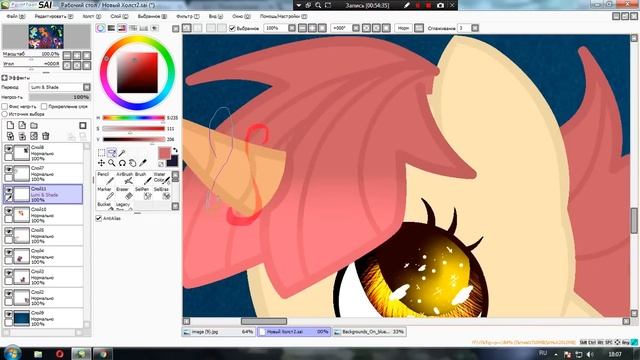Image resolution: width=640 pixels, height=360 pixels.
Task: Click the layer opacity 100% bar
Action: pos(59,97)
